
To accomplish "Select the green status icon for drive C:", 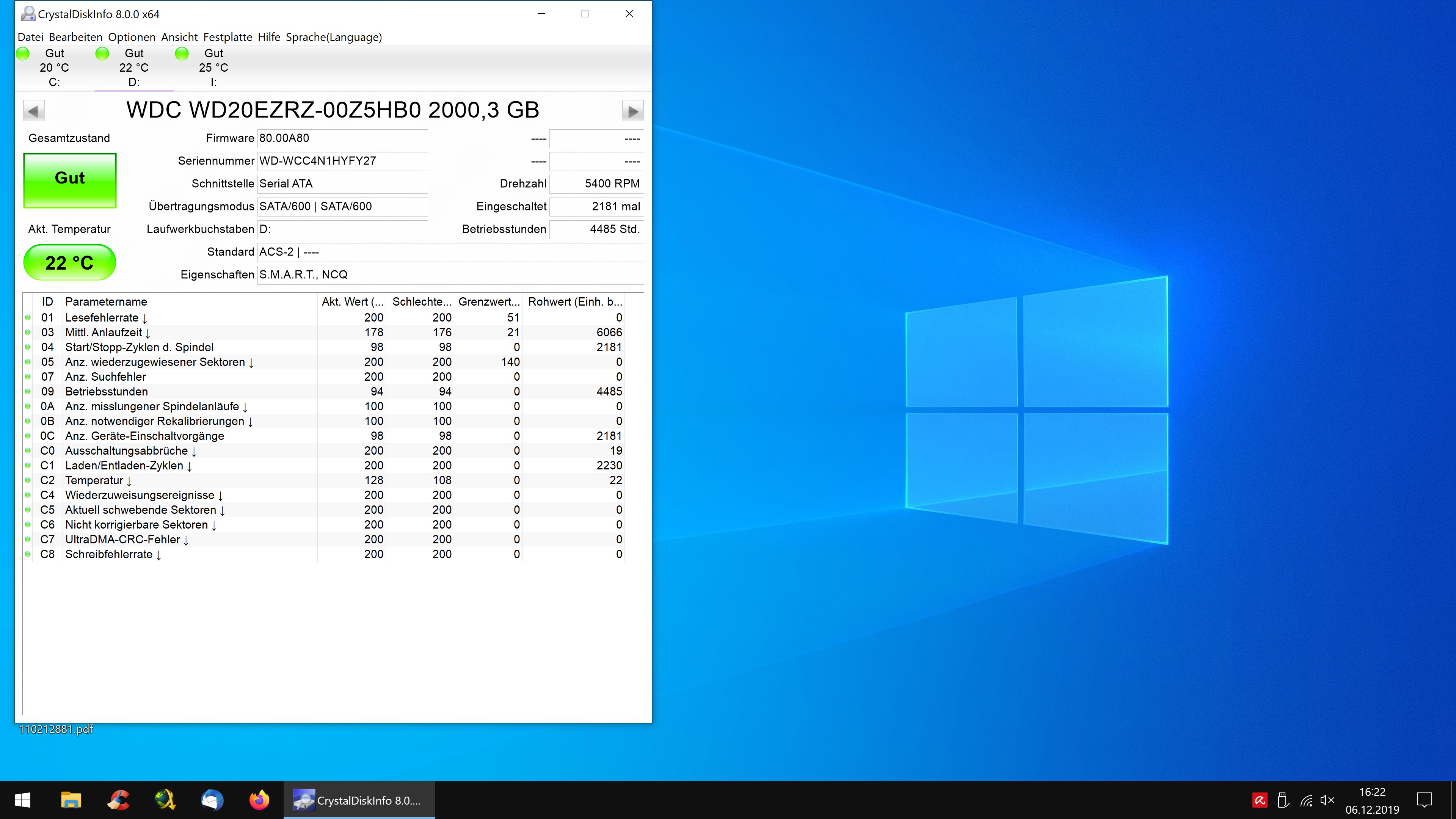I will 23,54.
